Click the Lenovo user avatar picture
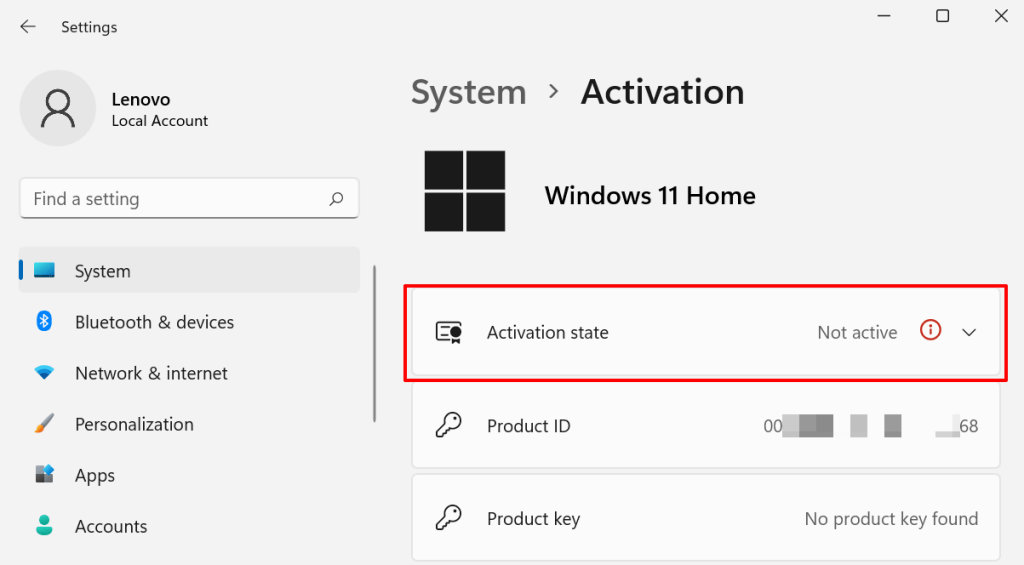Screen dimensions: 1024x565 58,108
